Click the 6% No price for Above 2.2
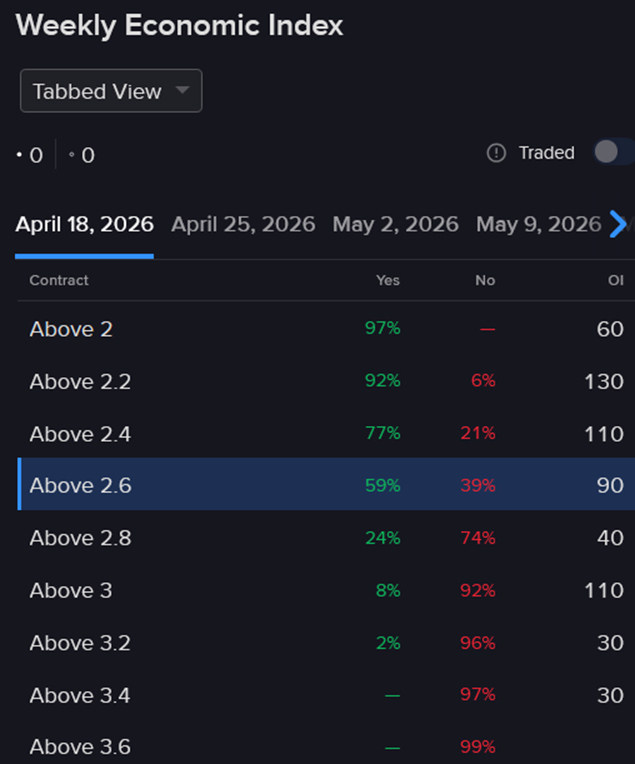Viewport: 635px width, 764px height. (x=484, y=381)
